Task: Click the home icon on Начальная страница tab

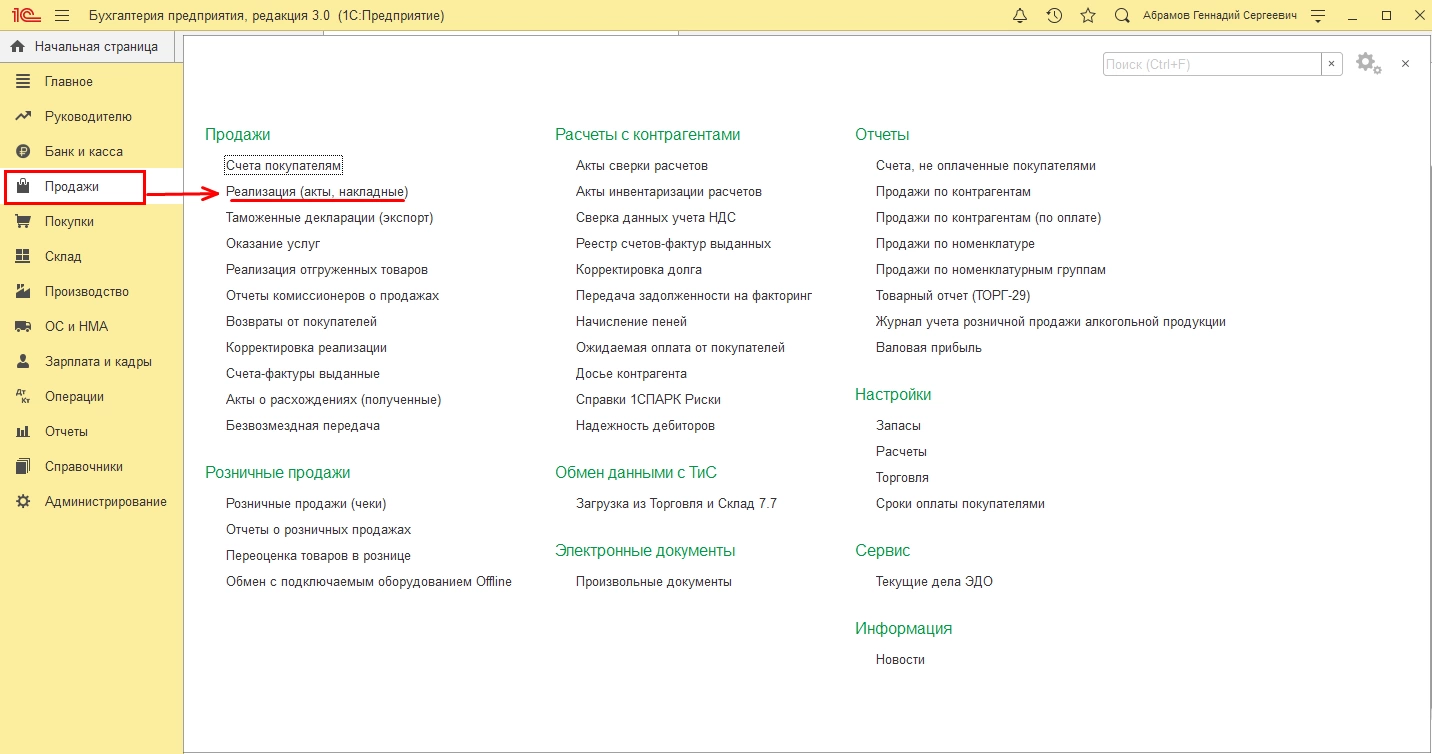Action: [x=17, y=46]
